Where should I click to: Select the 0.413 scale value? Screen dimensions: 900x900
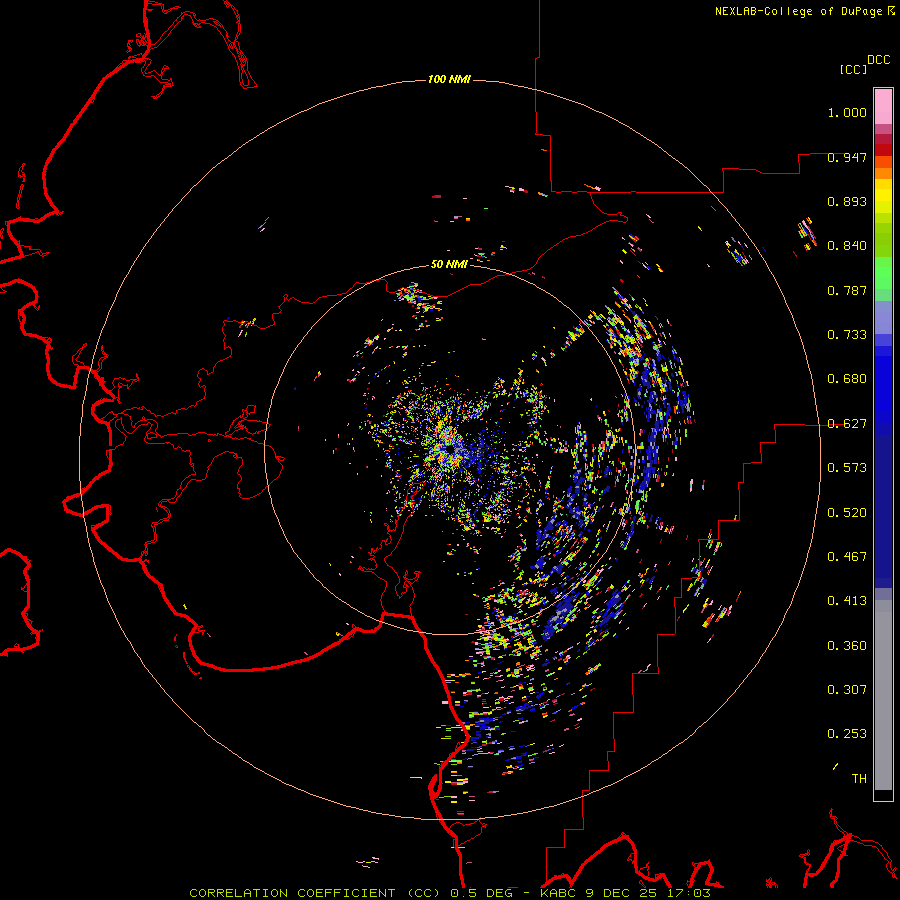coord(847,601)
